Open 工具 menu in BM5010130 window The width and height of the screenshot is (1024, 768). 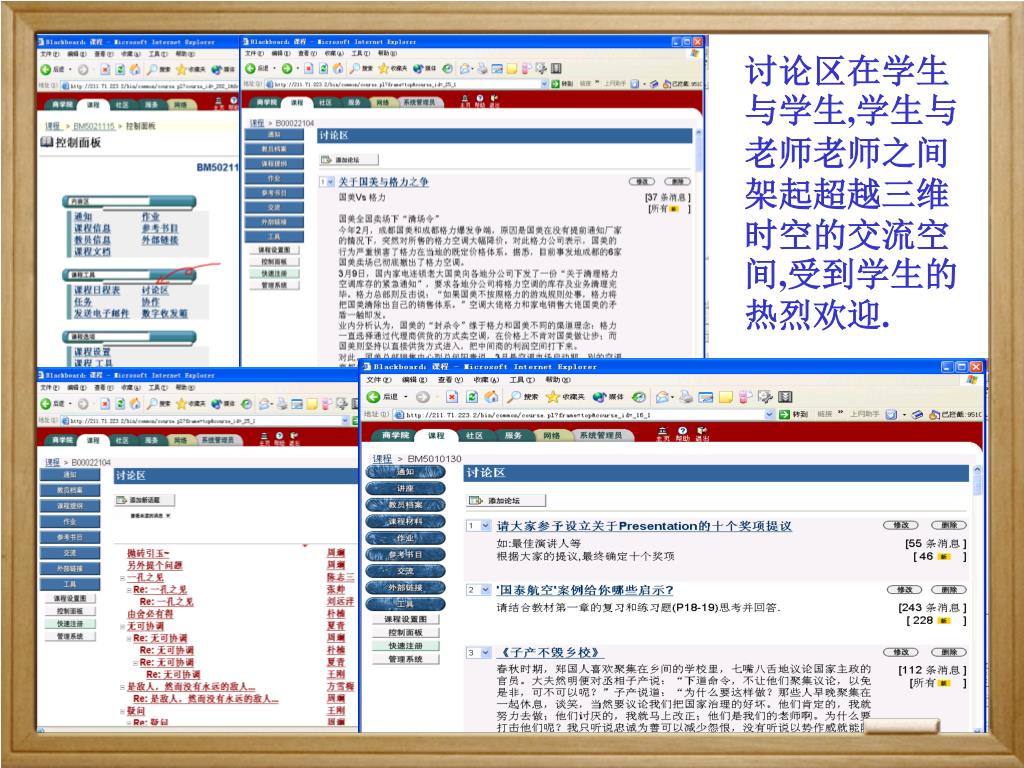coord(522,379)
